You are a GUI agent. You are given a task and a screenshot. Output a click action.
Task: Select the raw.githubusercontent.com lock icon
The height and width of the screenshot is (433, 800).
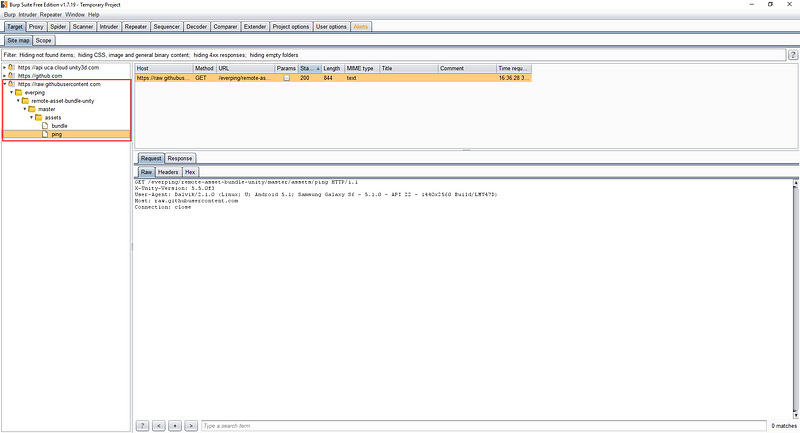coord(11,84)
